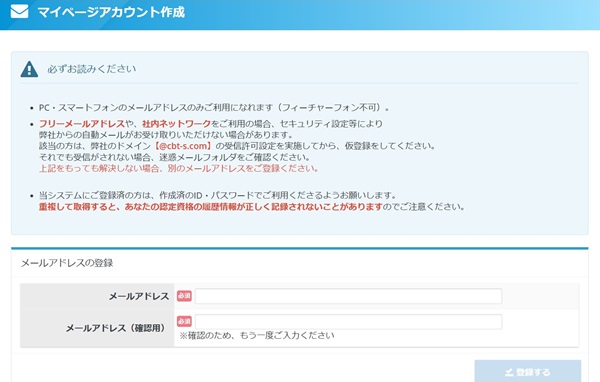Screen dimensions: 600x382
Task: Click the メールアドレスの登録 section title
Action: pyautogui.click(x=67, y=263)
